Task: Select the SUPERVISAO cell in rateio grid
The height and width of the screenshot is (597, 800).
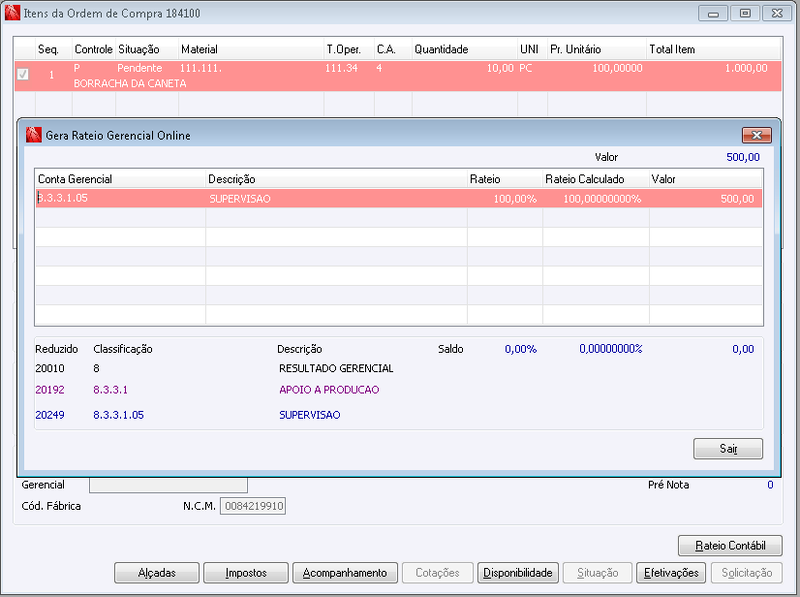Action: click(336, 198)
